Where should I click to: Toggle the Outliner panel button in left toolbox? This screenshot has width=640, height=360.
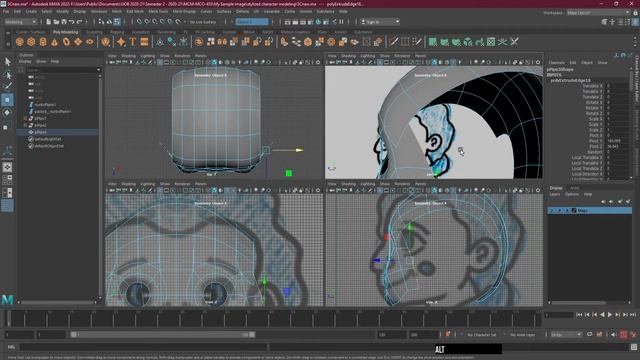[7, 206]
